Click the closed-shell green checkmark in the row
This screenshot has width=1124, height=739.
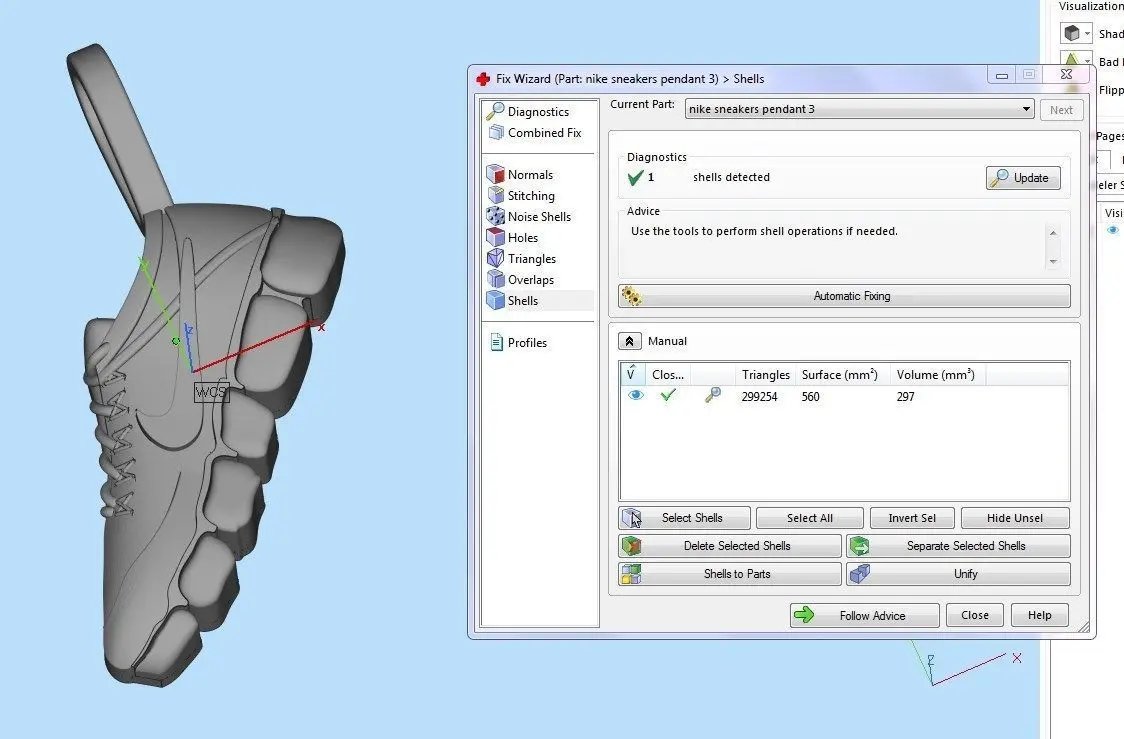pos(667,395)
